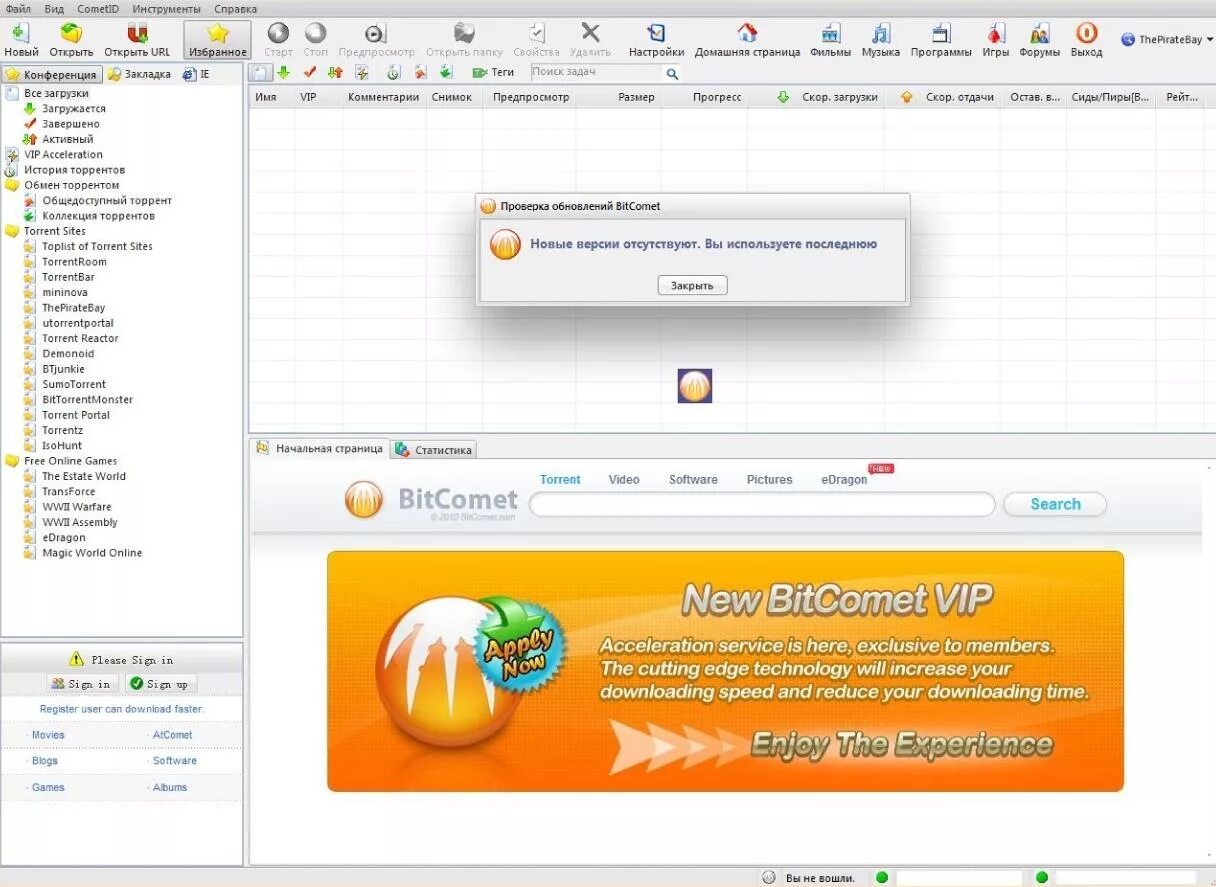
Task: Click the Теги tag button
Action: [493, 72]
